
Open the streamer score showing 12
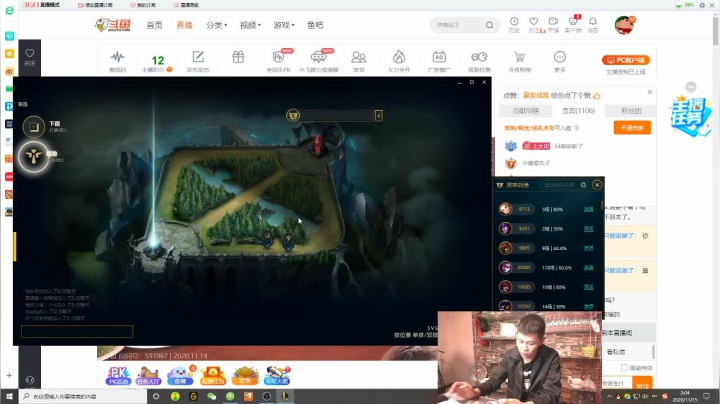[x=158, y=63]
